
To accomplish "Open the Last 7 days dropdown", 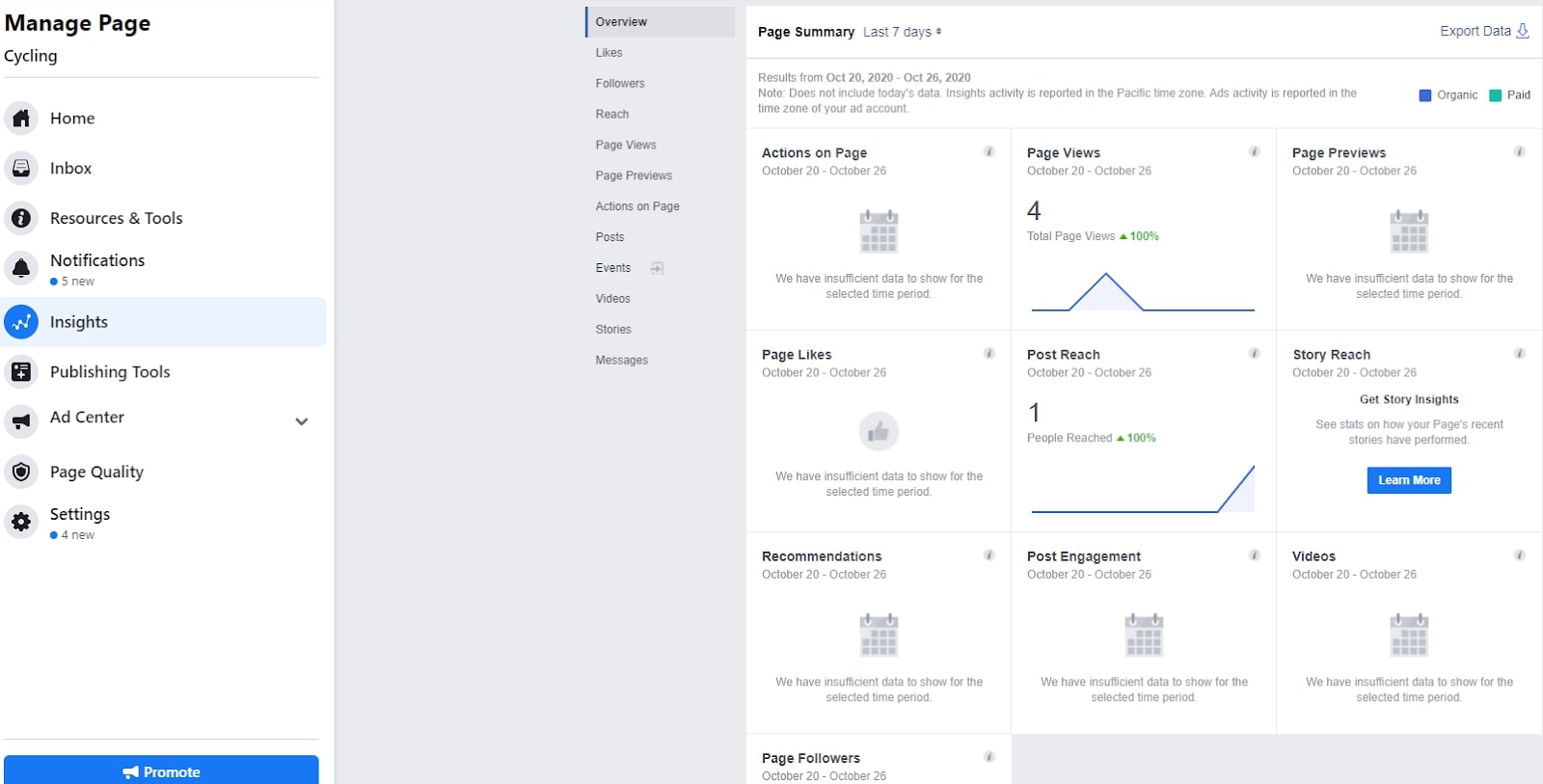I will [902, 32].
